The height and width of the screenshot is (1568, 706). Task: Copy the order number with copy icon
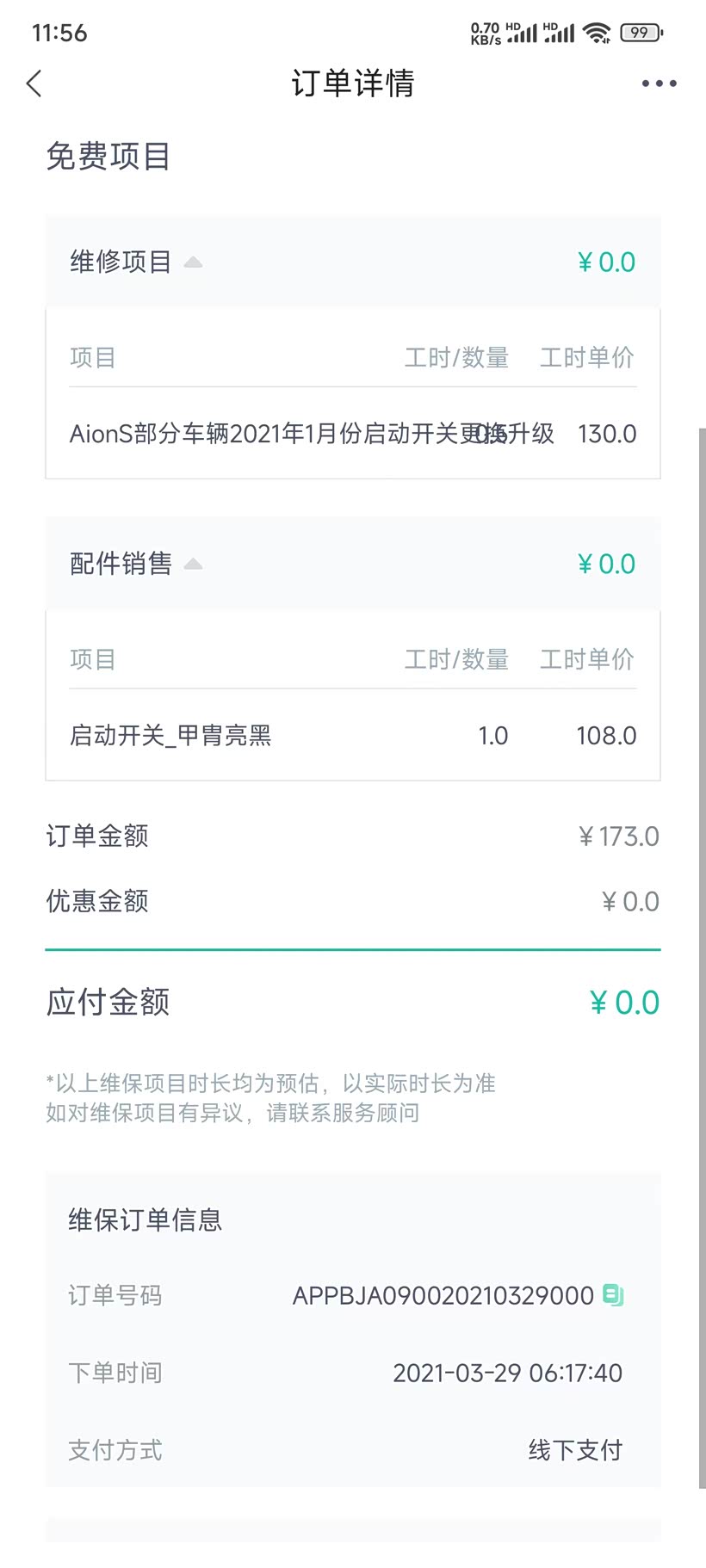613,1294
